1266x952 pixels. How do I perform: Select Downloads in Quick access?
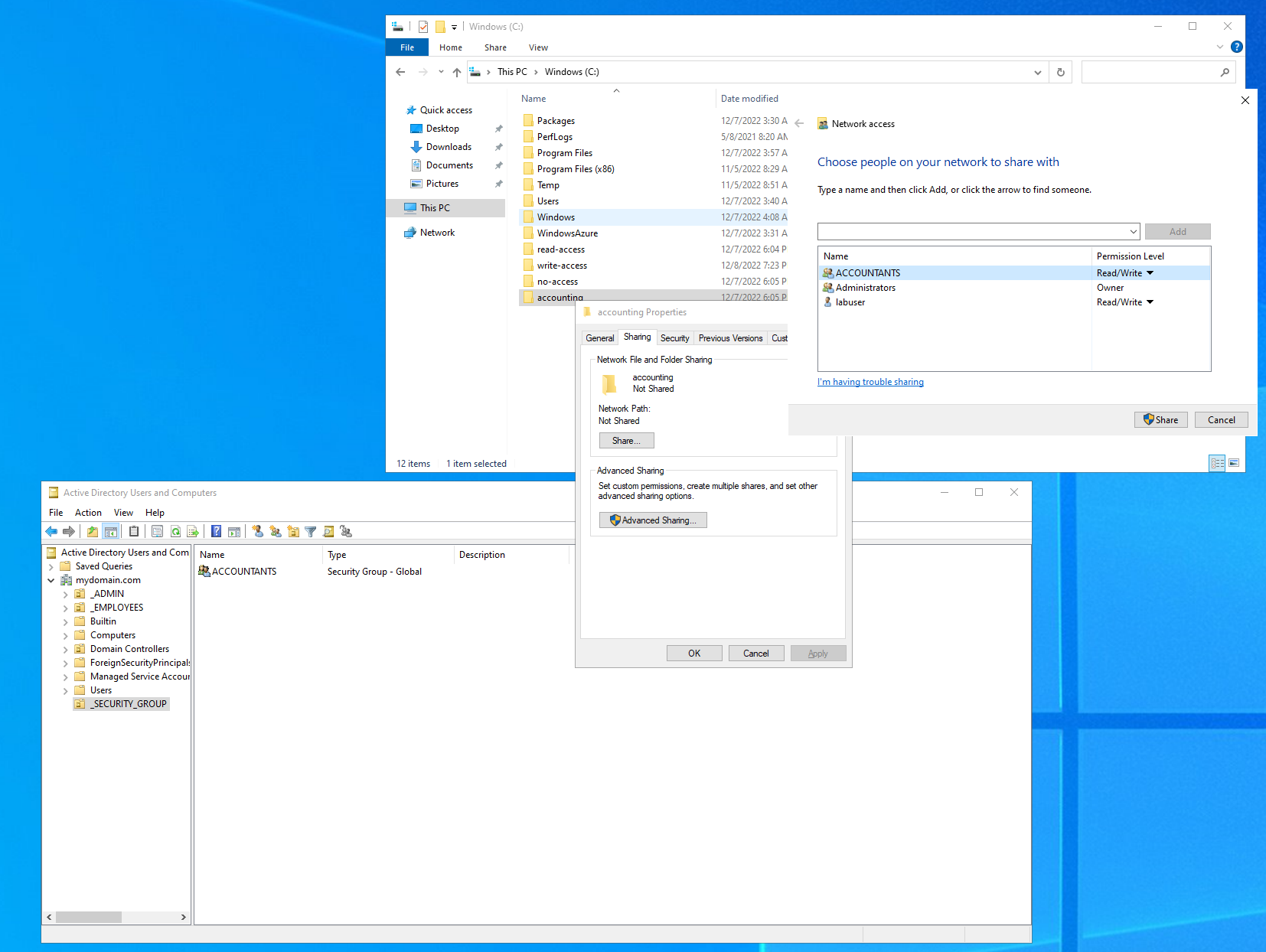(x=449, y=147)
